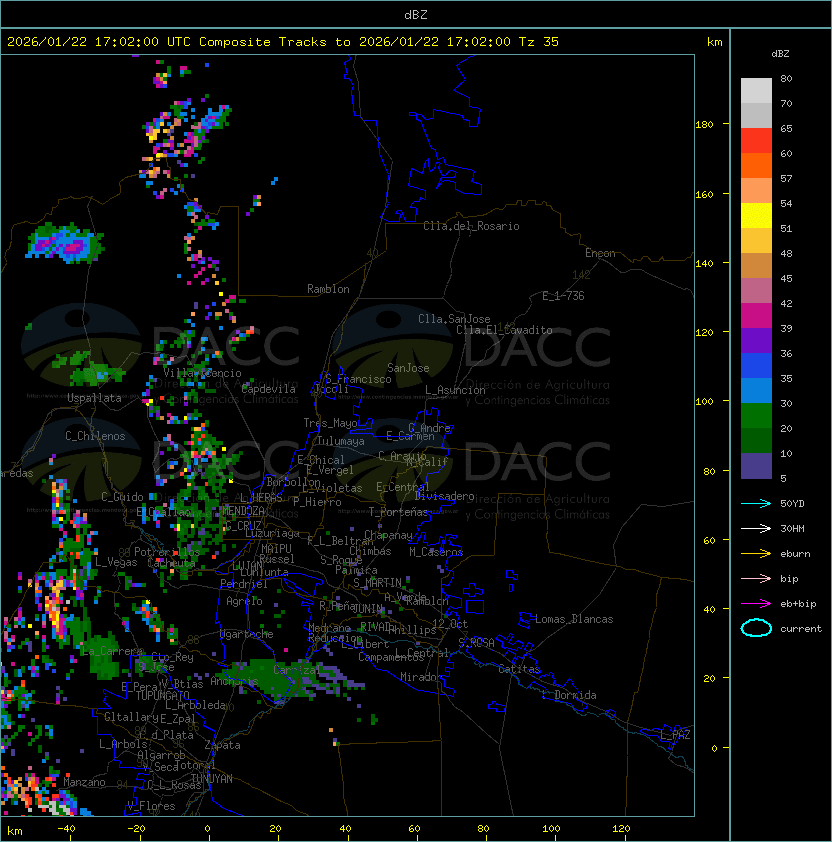Select the gray 70 dBZ legend swatch
This screenshot has height=842, width=832.
click(756, 115)
